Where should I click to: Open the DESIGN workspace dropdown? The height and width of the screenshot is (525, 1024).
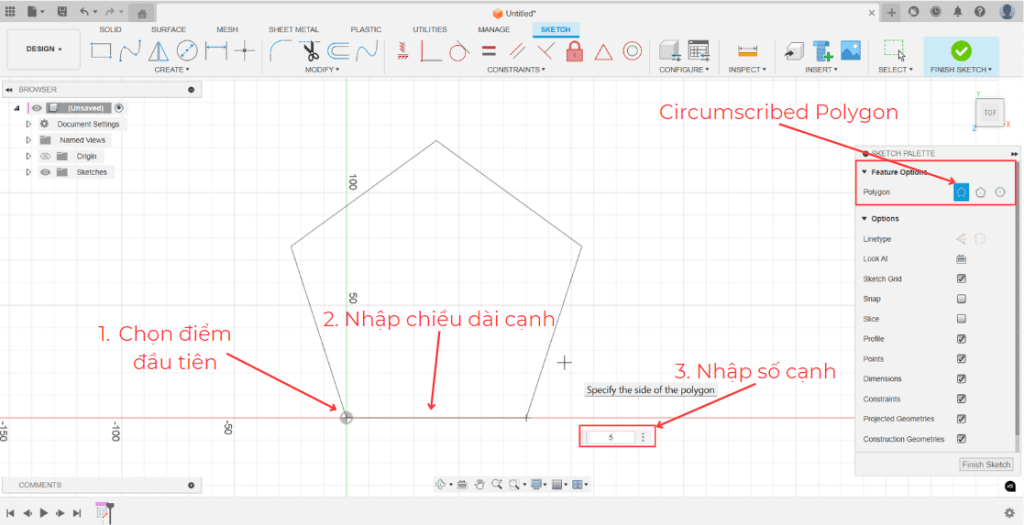[x=43, y=49]
